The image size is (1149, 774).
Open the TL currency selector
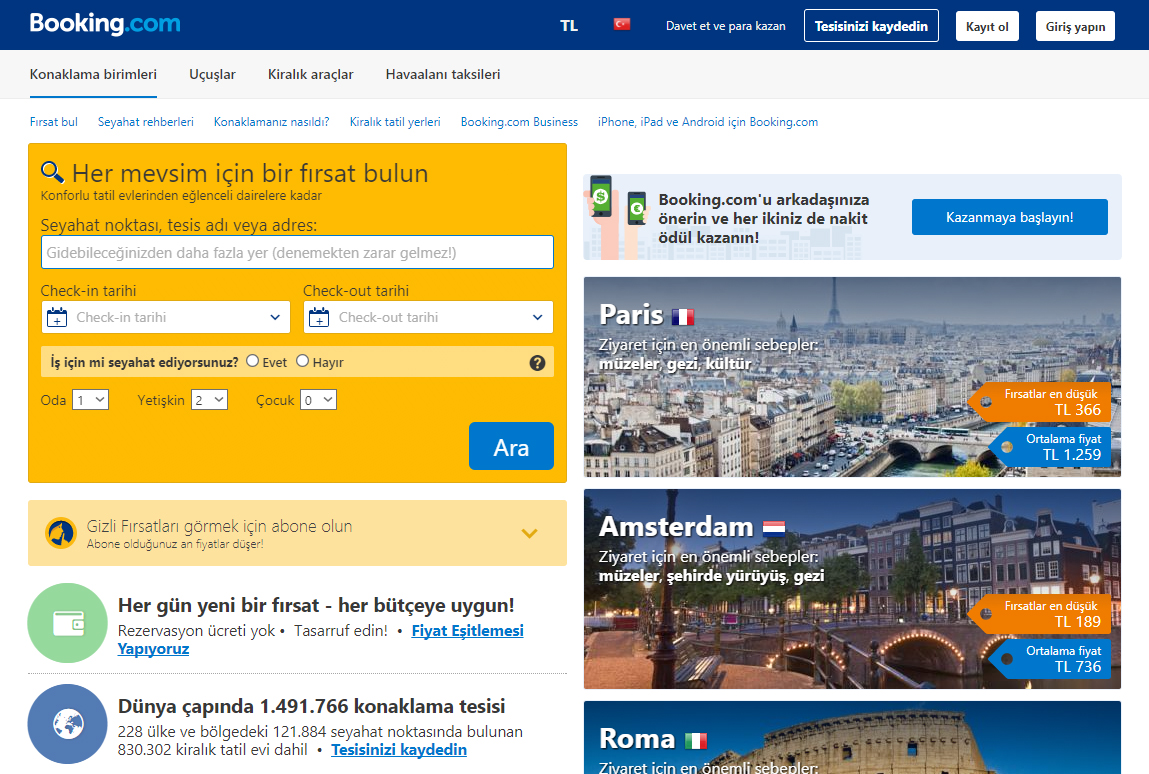click(569, 26)
